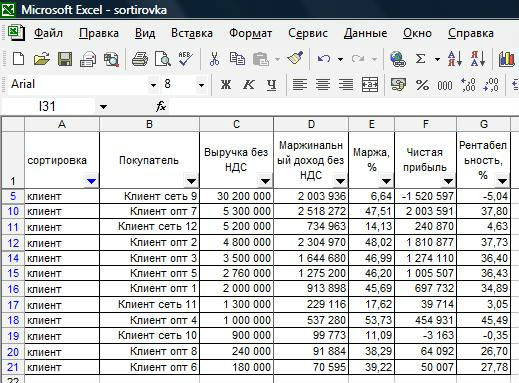Open the font size 8 dropdown
Screen dimensions: 519x383
point(201,85)
